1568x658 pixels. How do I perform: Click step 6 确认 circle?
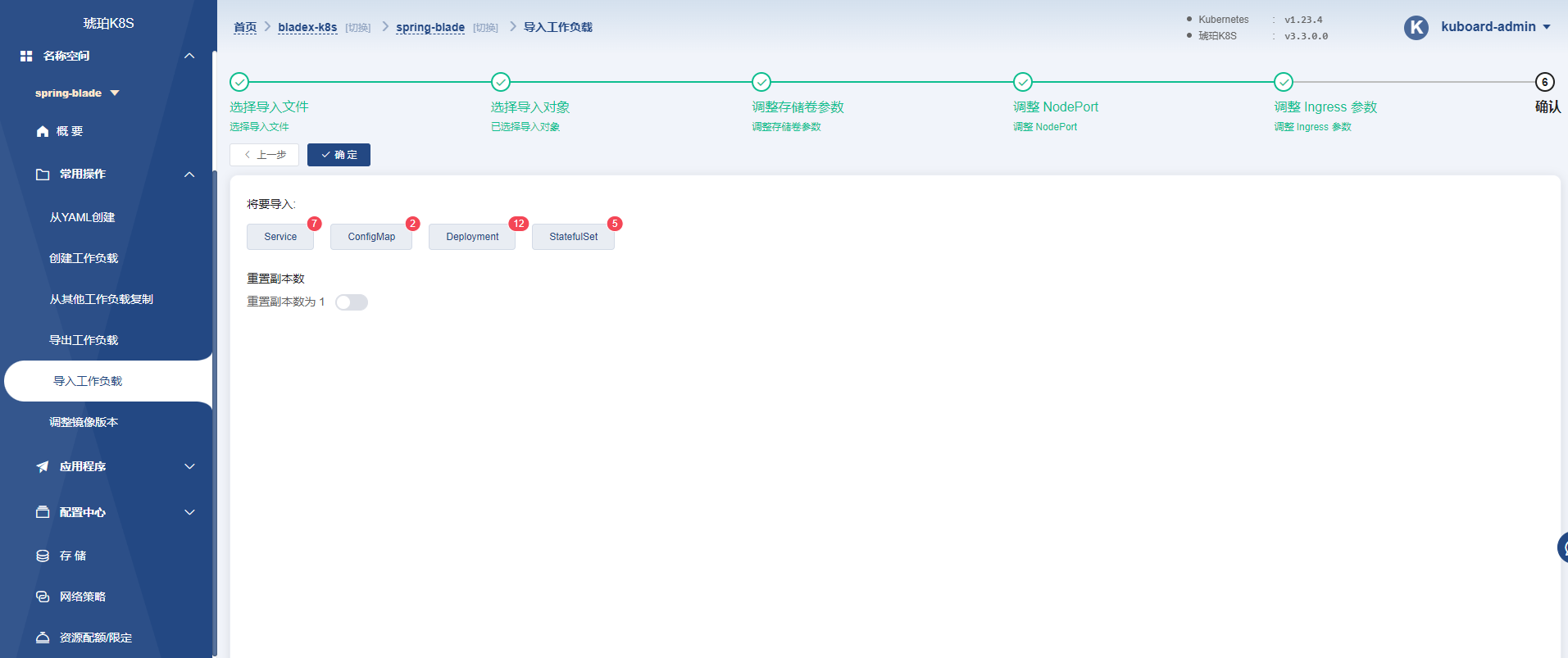click(1545, 82)
